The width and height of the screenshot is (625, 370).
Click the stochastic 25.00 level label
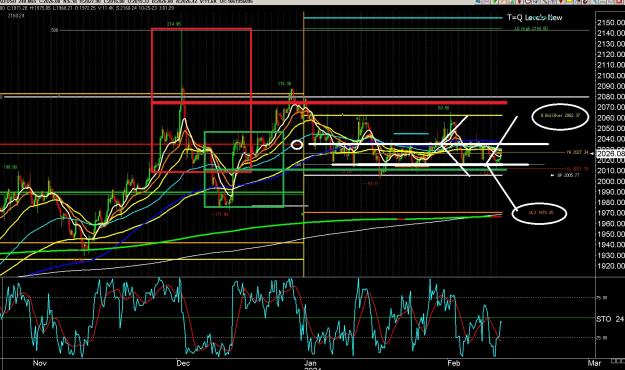click(x=602, y=338)
